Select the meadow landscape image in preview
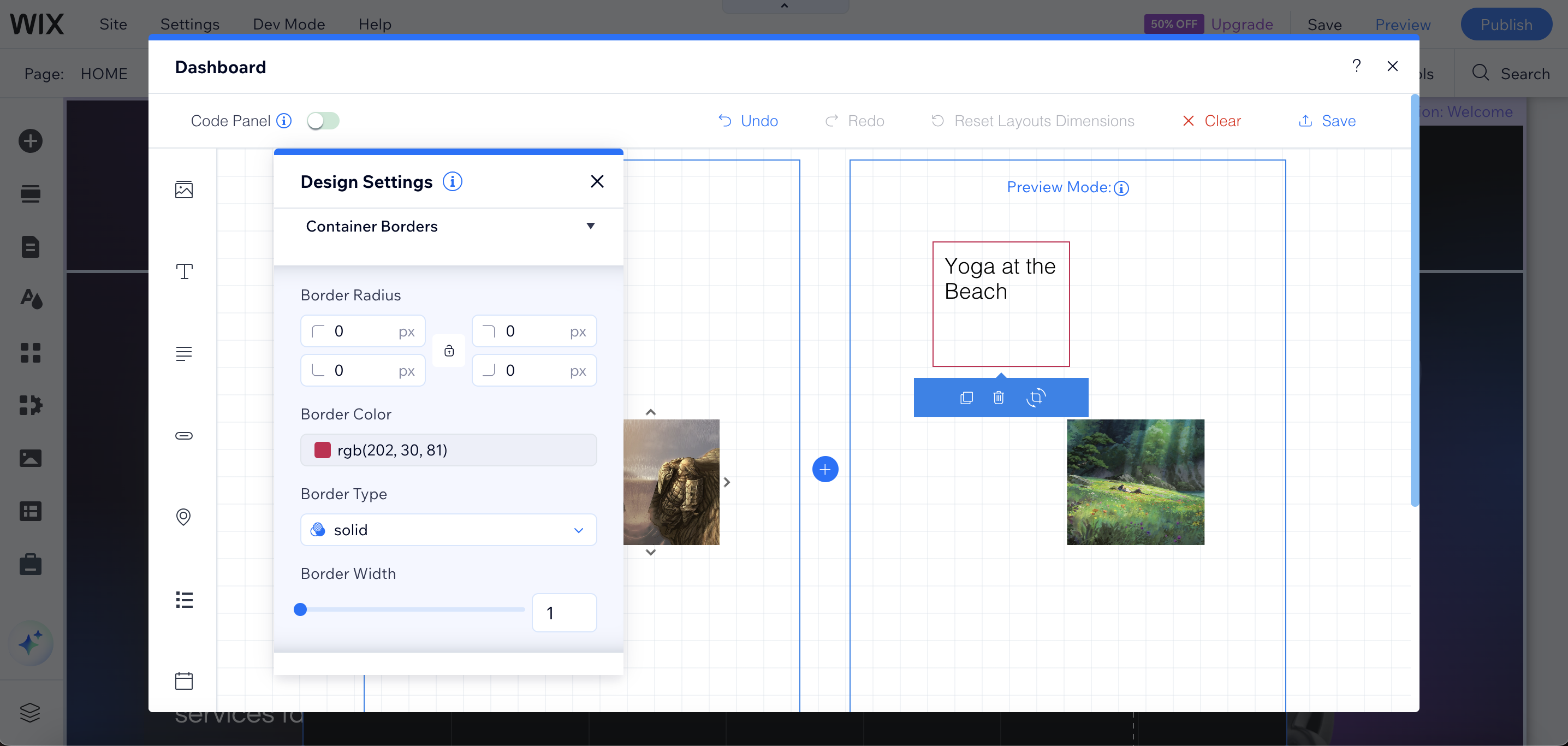 coord(1135,482)
